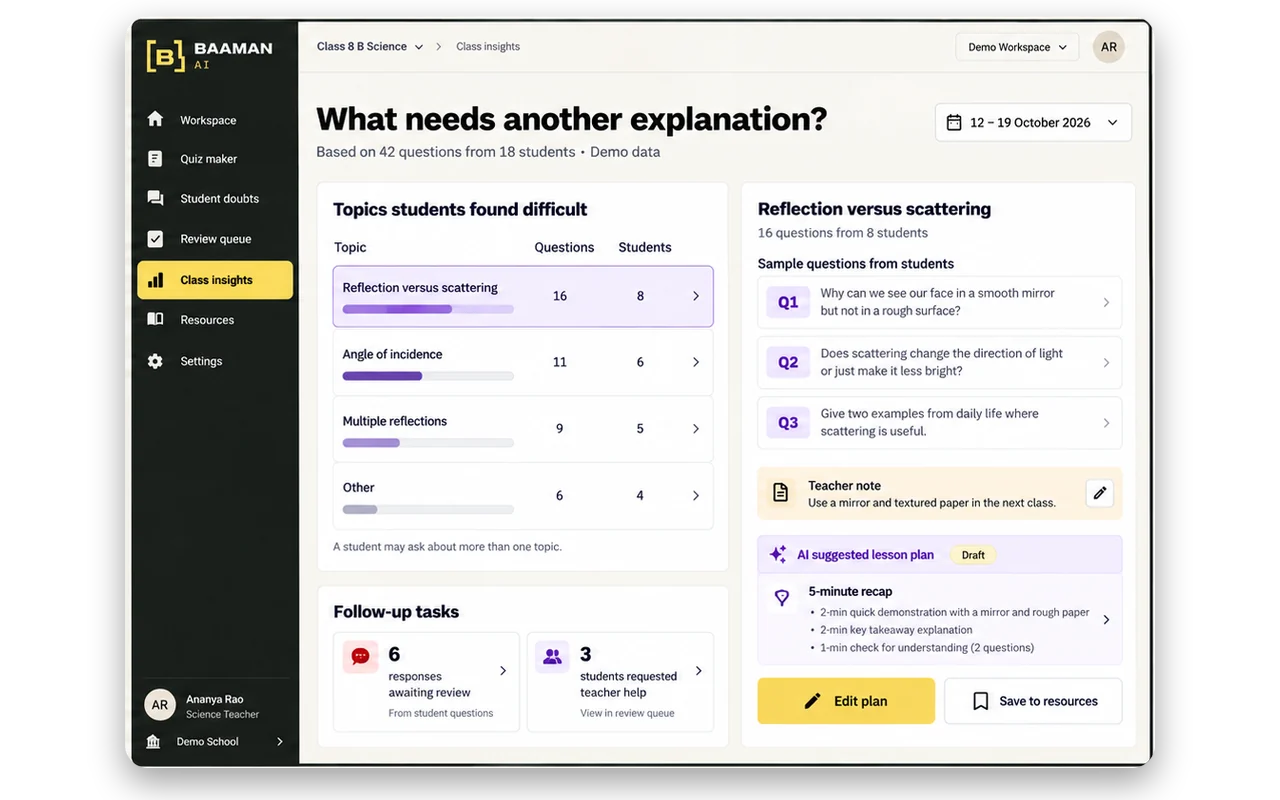This screenshot has height=800, width=1280.
Task: Click the Settings gear icon
Action: (155, 361)
